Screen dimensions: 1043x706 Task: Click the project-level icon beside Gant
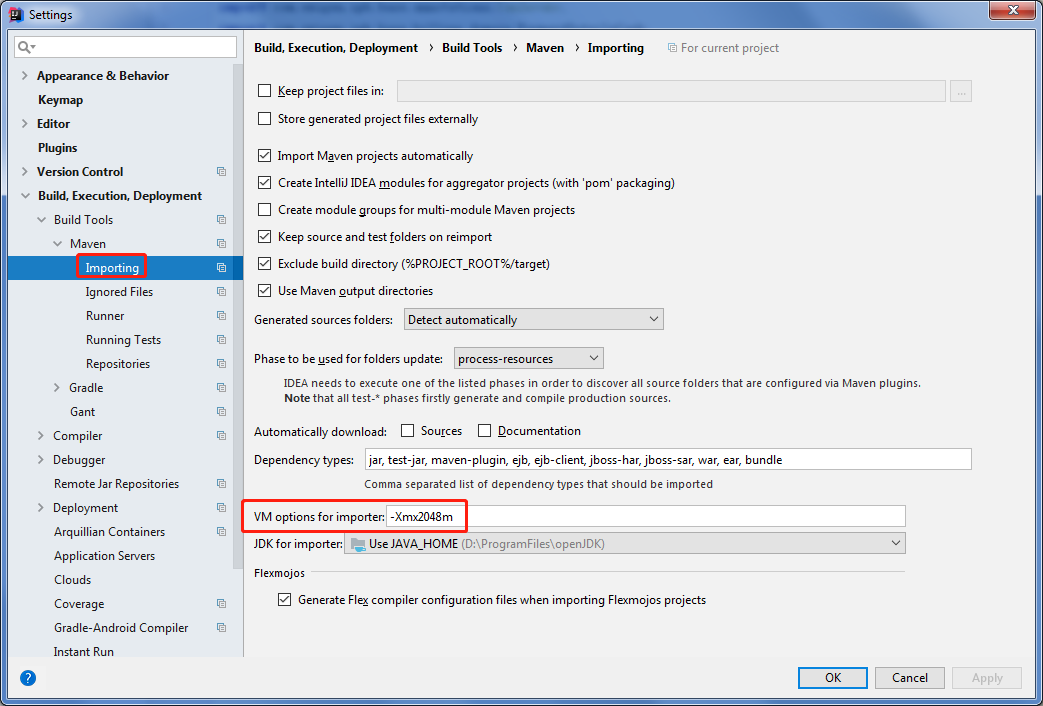pos(222,411)
